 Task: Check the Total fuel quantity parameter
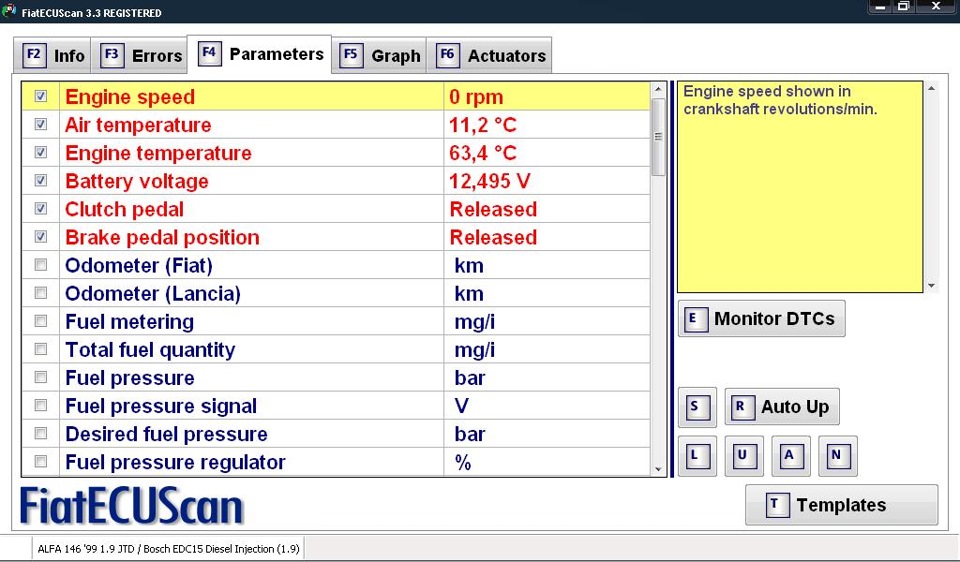click(40, 349)
